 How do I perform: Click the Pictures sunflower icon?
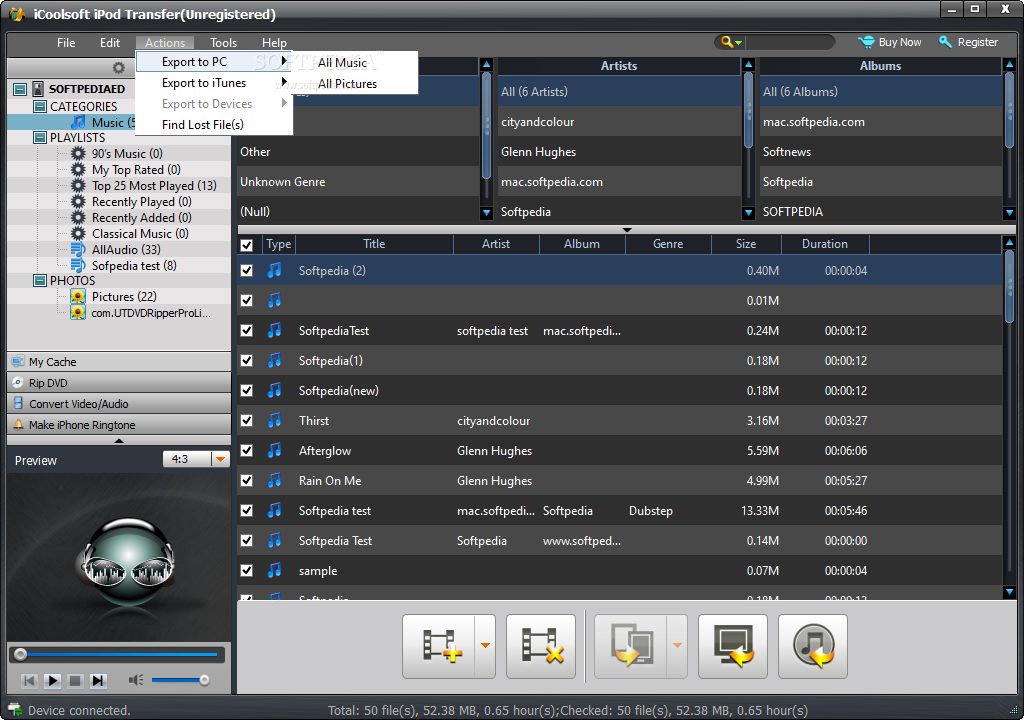pyautogui.click(x=78, y=297)
